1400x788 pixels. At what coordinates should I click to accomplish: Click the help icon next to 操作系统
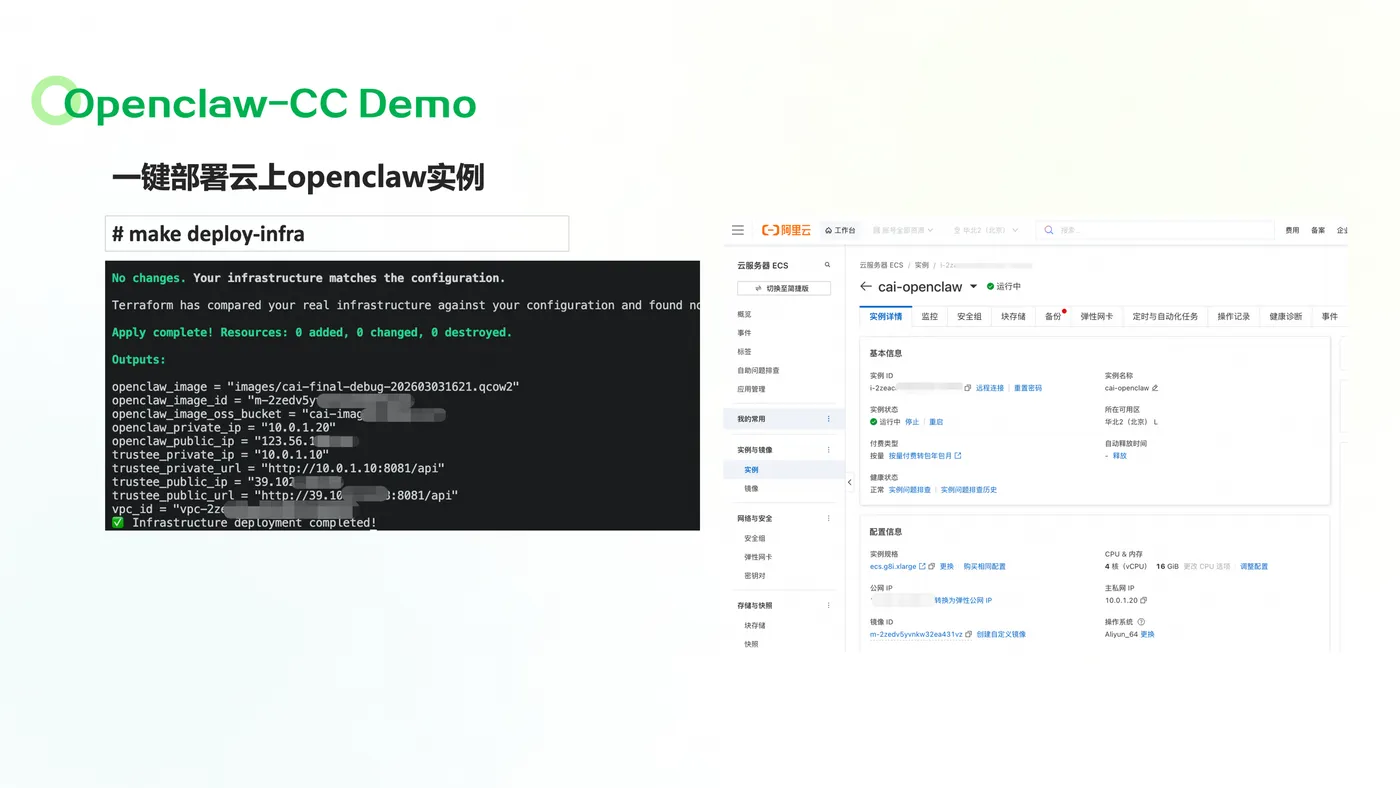(1141, 622)
